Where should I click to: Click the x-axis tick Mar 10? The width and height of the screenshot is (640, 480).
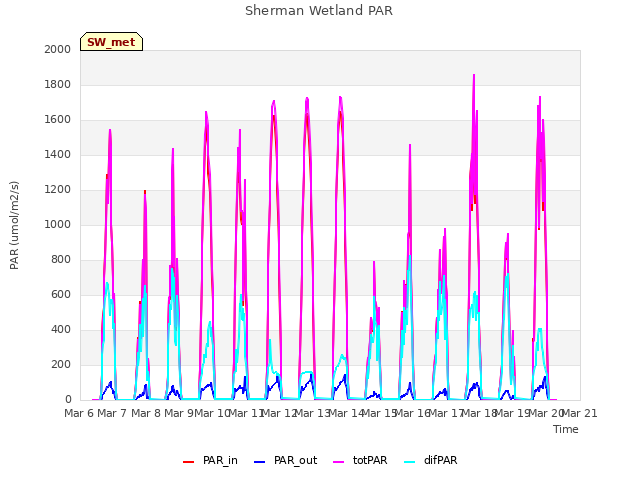click(212, 413)
